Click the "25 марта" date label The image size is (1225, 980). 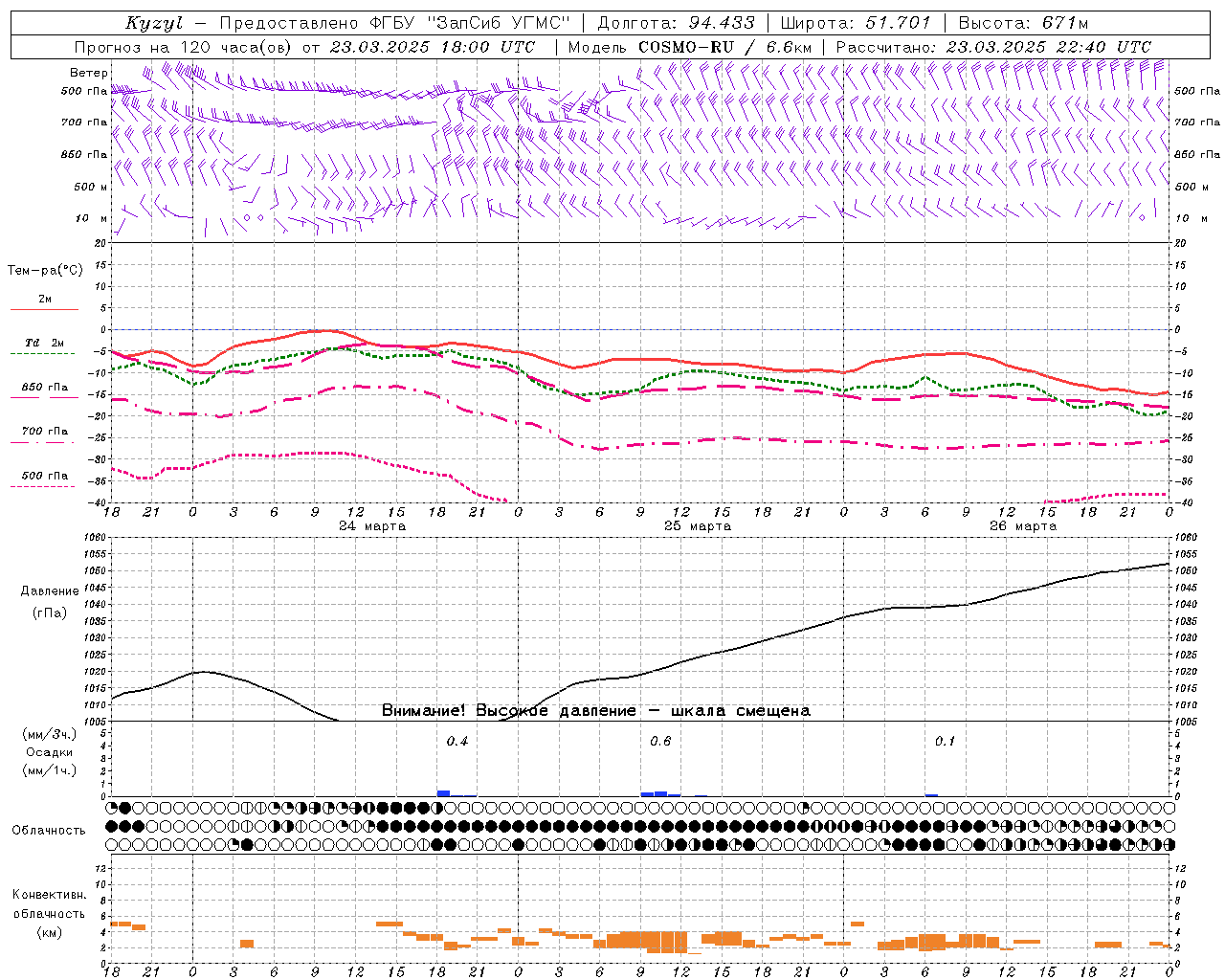(698, 526)
